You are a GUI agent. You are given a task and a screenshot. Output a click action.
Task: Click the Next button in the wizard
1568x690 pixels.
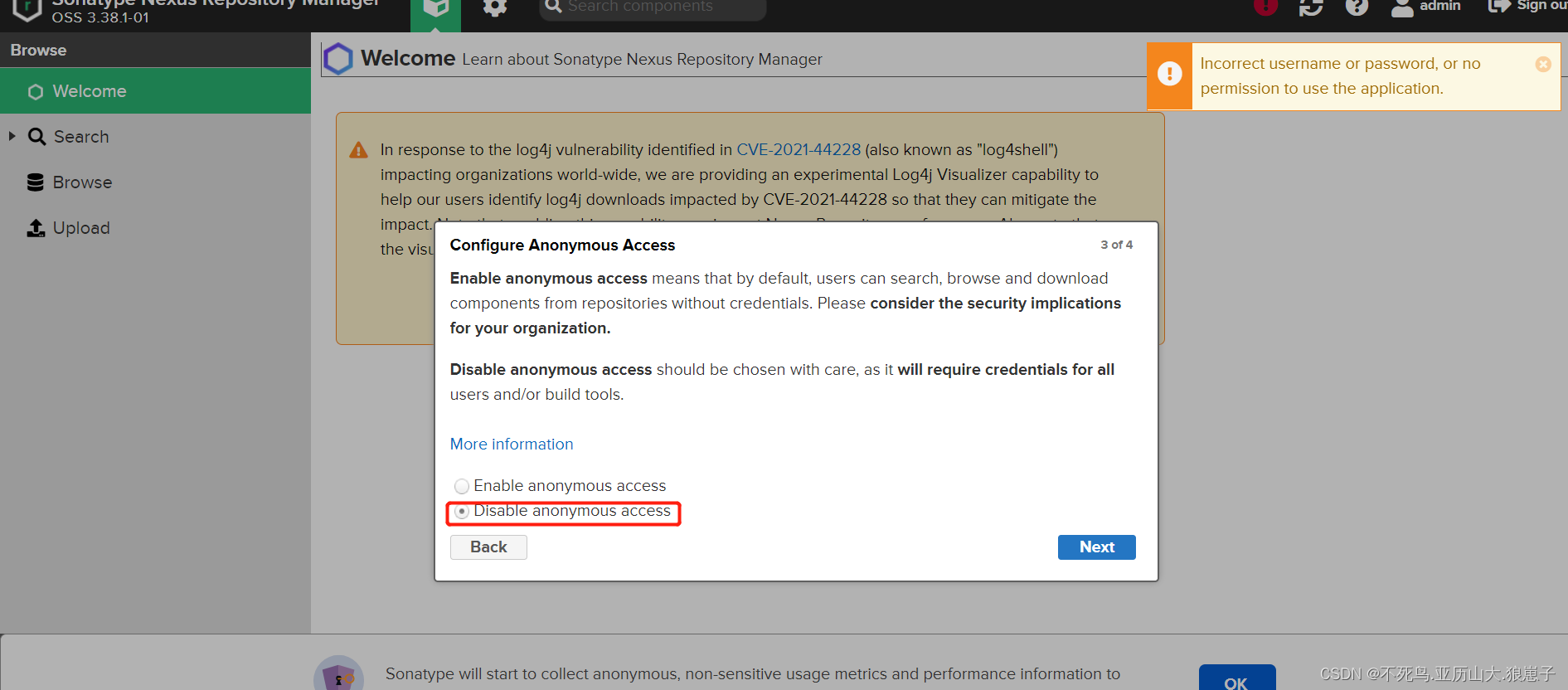1096,547
